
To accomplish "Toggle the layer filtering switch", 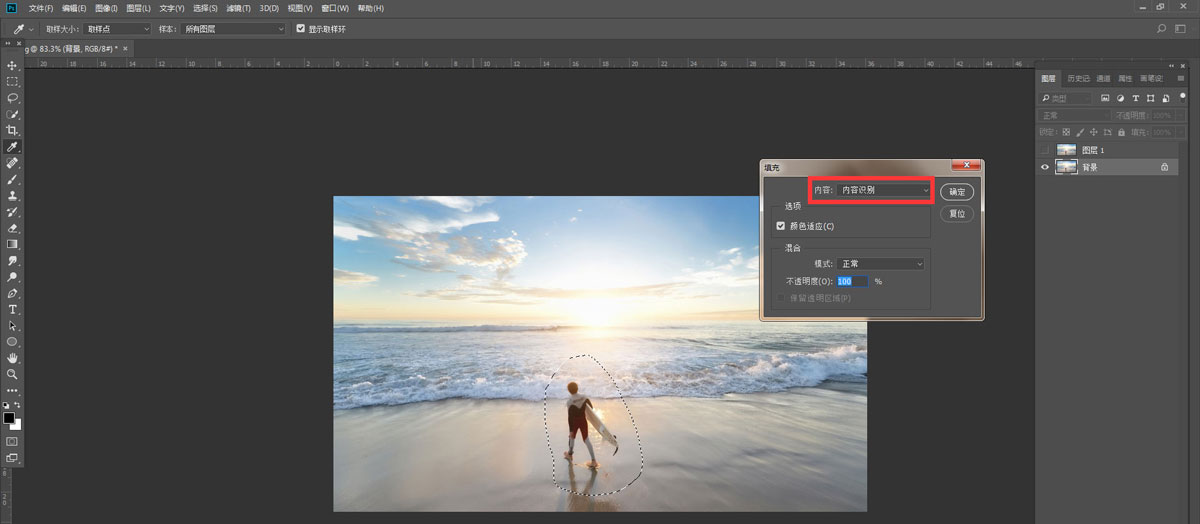I will [x=1182, y=96].
